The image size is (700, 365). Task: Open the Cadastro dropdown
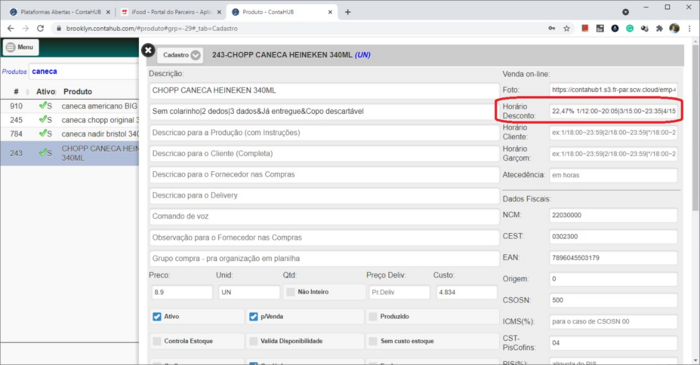click(180, 55)
